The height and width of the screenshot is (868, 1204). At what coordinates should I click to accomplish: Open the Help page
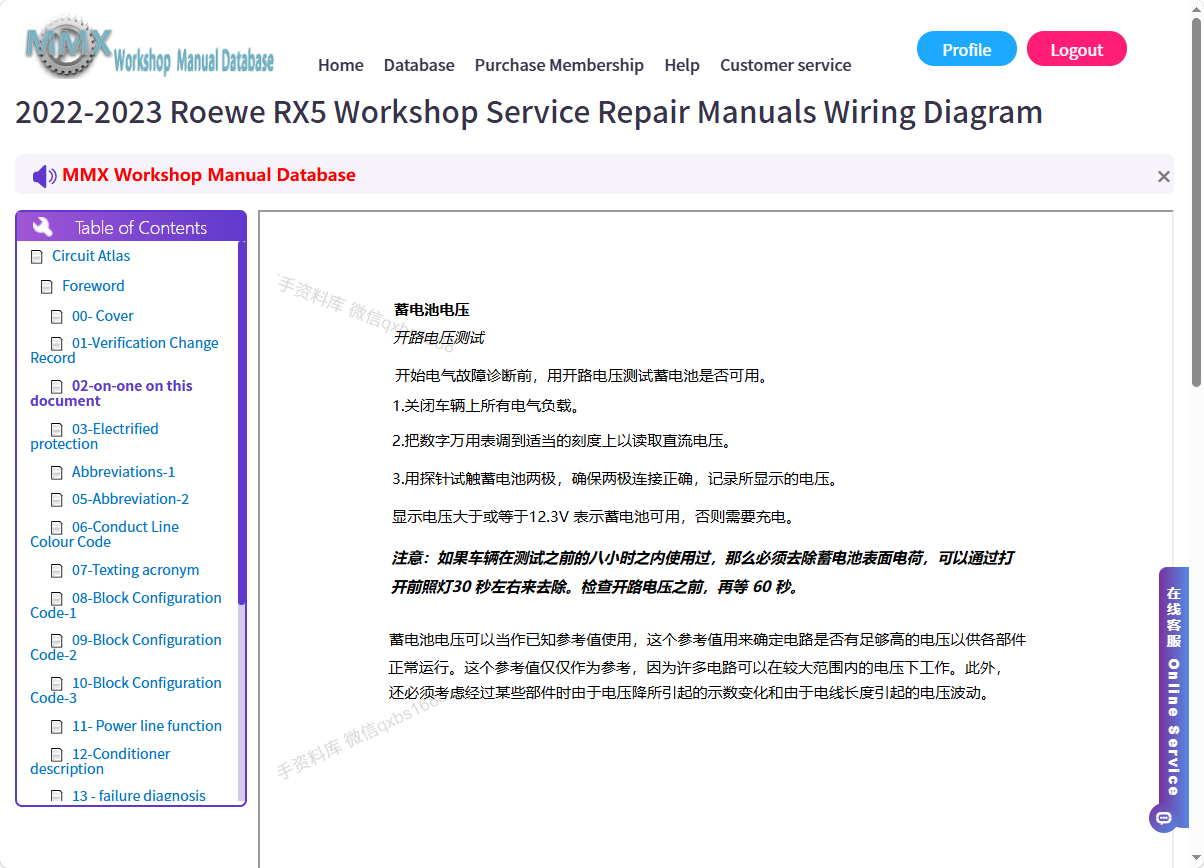pos(682,65)
